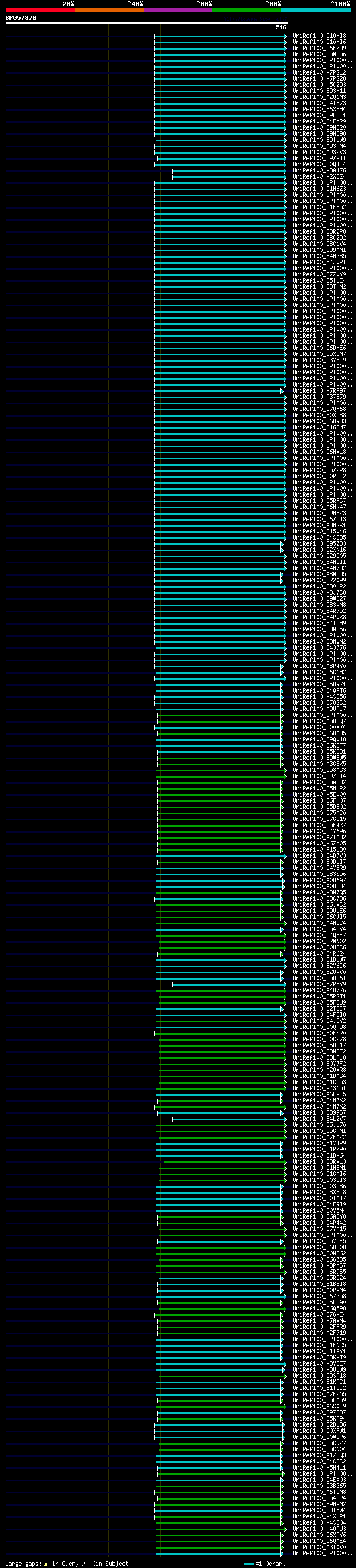Click the red 20% identity legend bar
Screen dimensions: 356x1568
[40, 11]
